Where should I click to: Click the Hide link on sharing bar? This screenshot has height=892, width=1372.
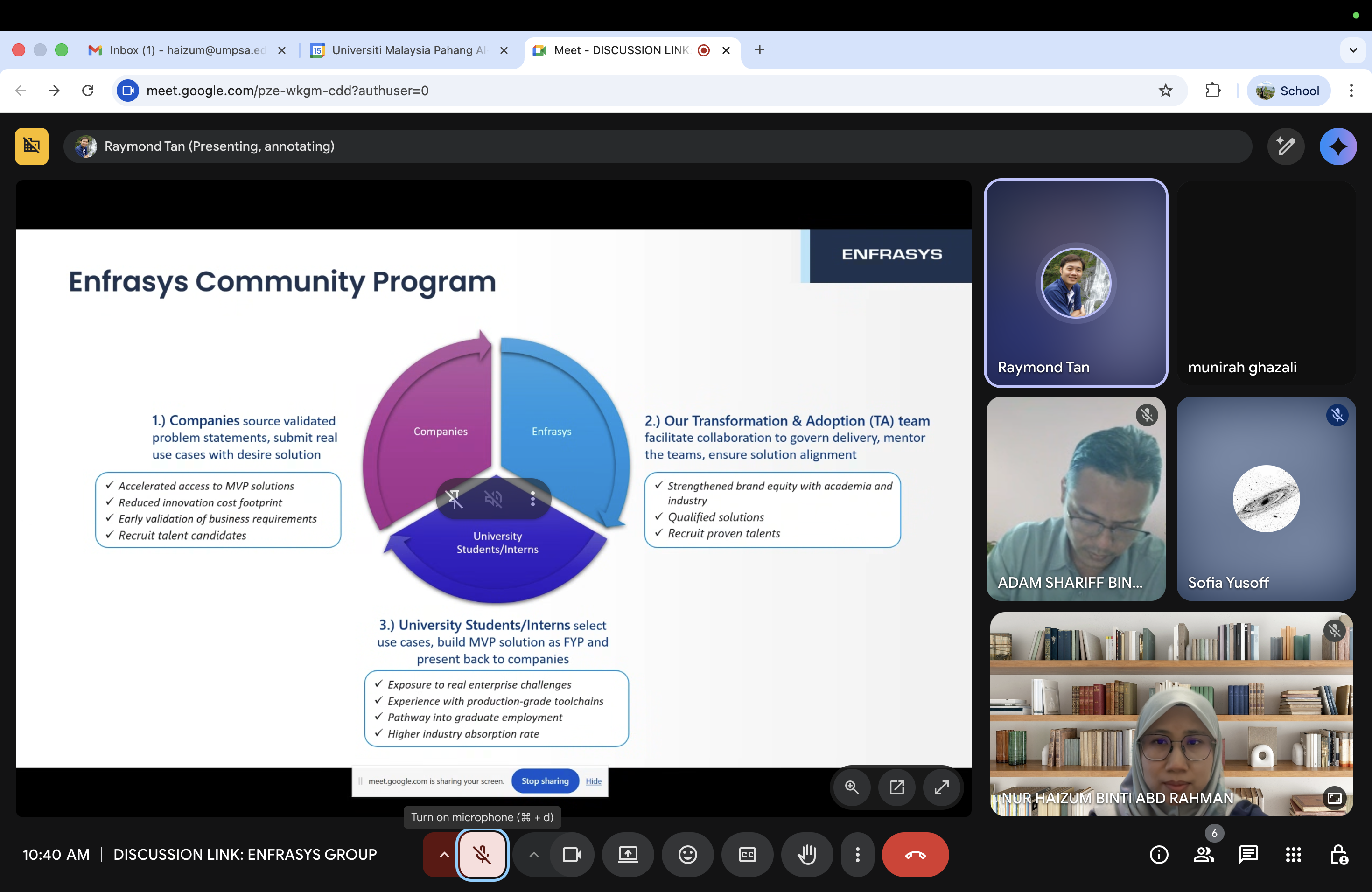pyautogui.click(x=593, y=781)
